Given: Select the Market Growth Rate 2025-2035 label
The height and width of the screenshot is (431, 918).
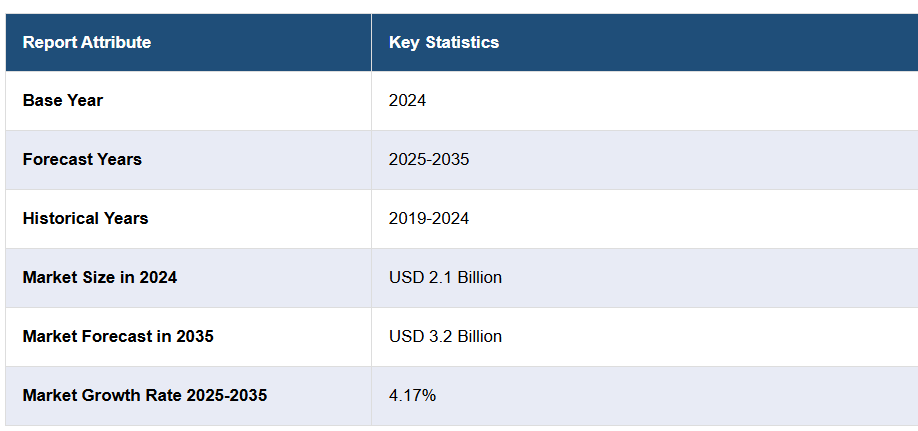Looking at the screenshot, I should (145, 395).
